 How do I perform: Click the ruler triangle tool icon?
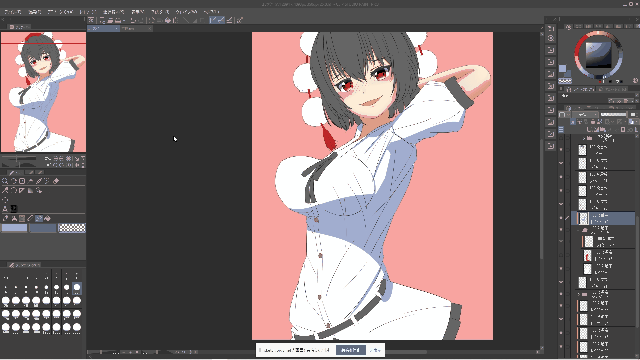click(x=22, y=191)
